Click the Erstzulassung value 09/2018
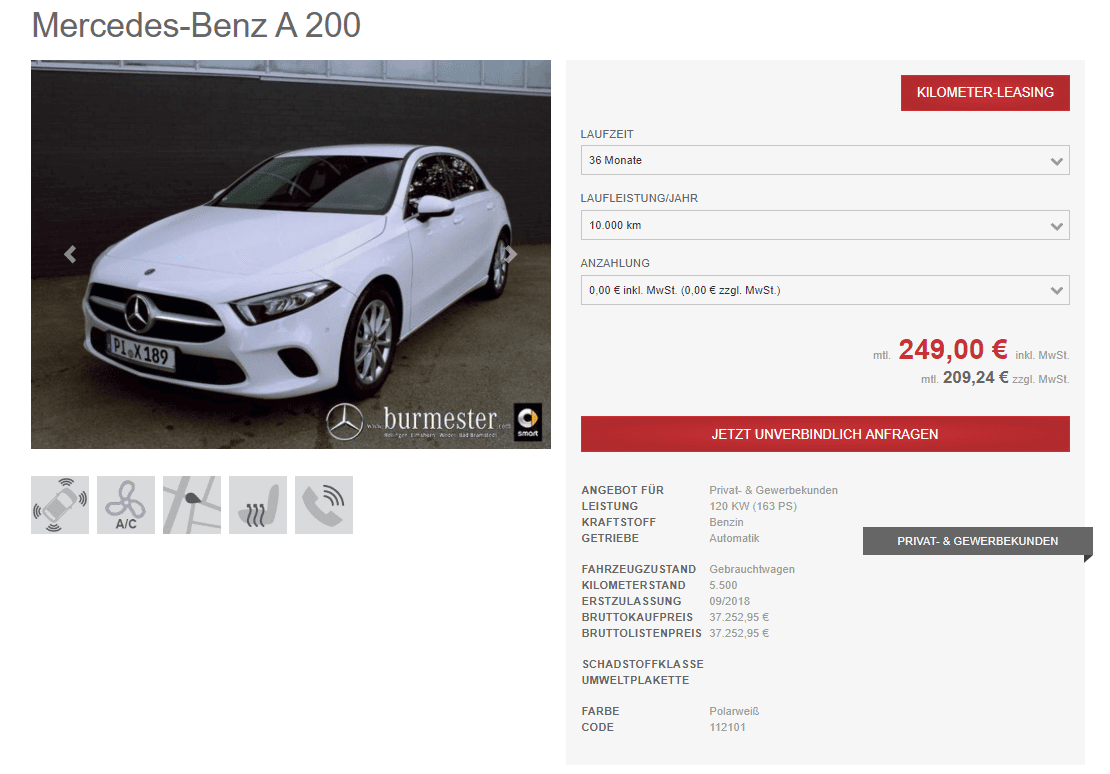The height and width of the screenshot is (774, 1110). coord(730,601)
